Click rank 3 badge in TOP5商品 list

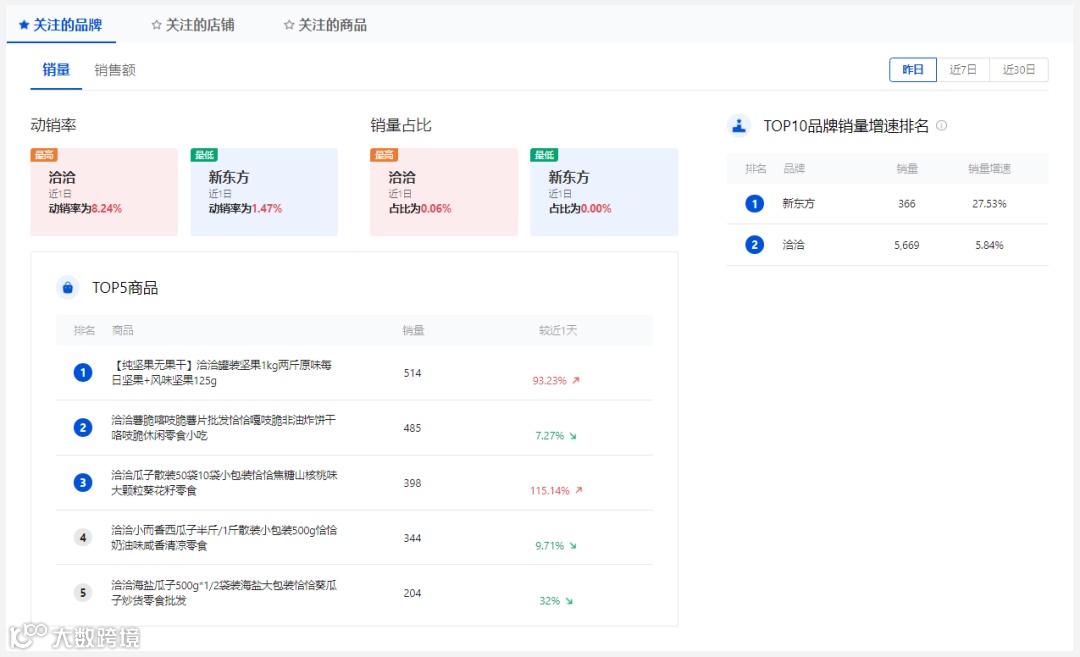click(x=83, y=483)
